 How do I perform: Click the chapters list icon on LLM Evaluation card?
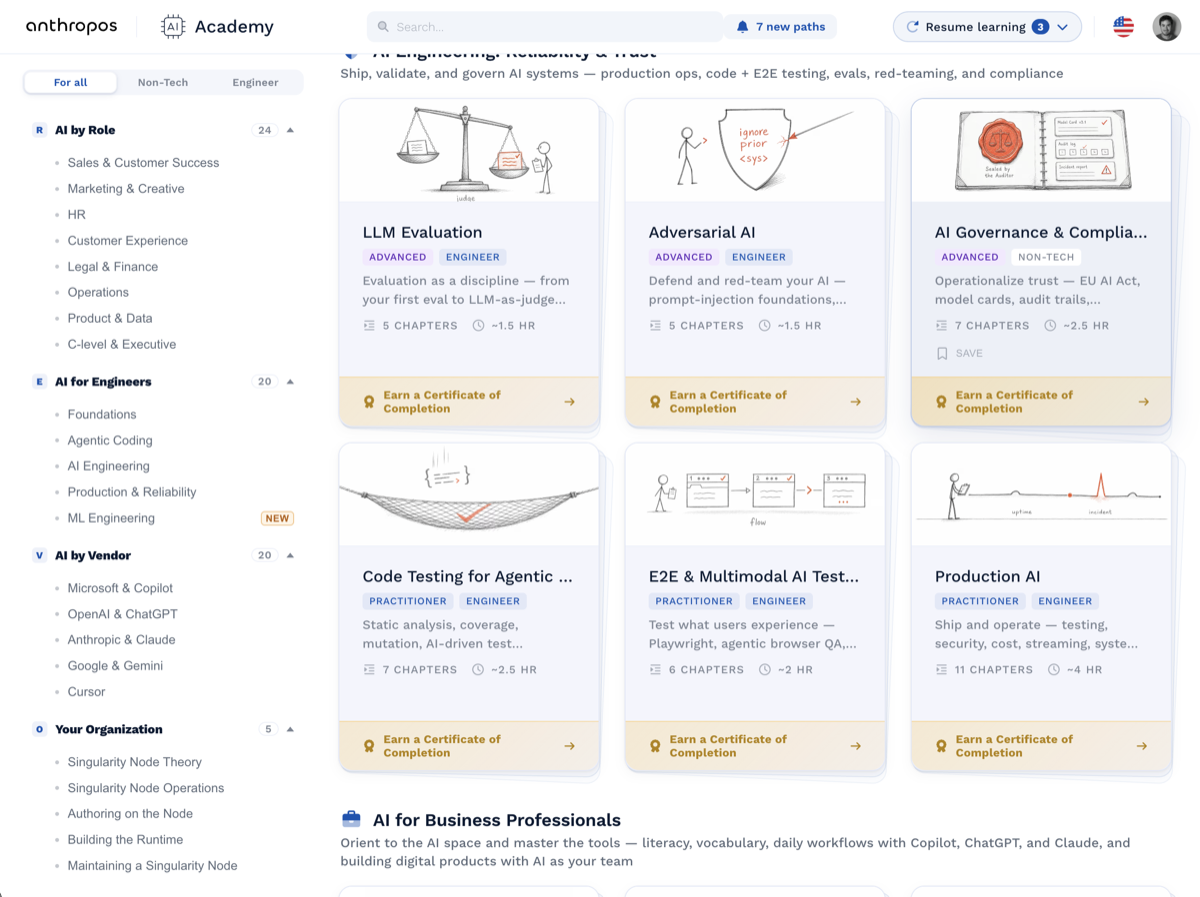369,326
